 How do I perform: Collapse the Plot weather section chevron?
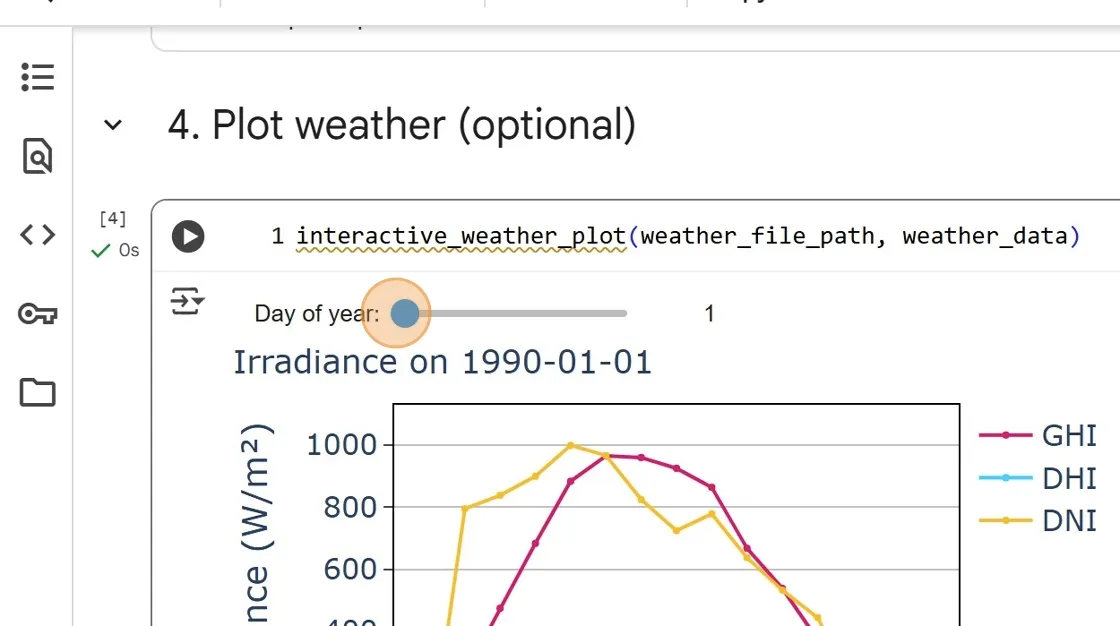pos(113,125)
